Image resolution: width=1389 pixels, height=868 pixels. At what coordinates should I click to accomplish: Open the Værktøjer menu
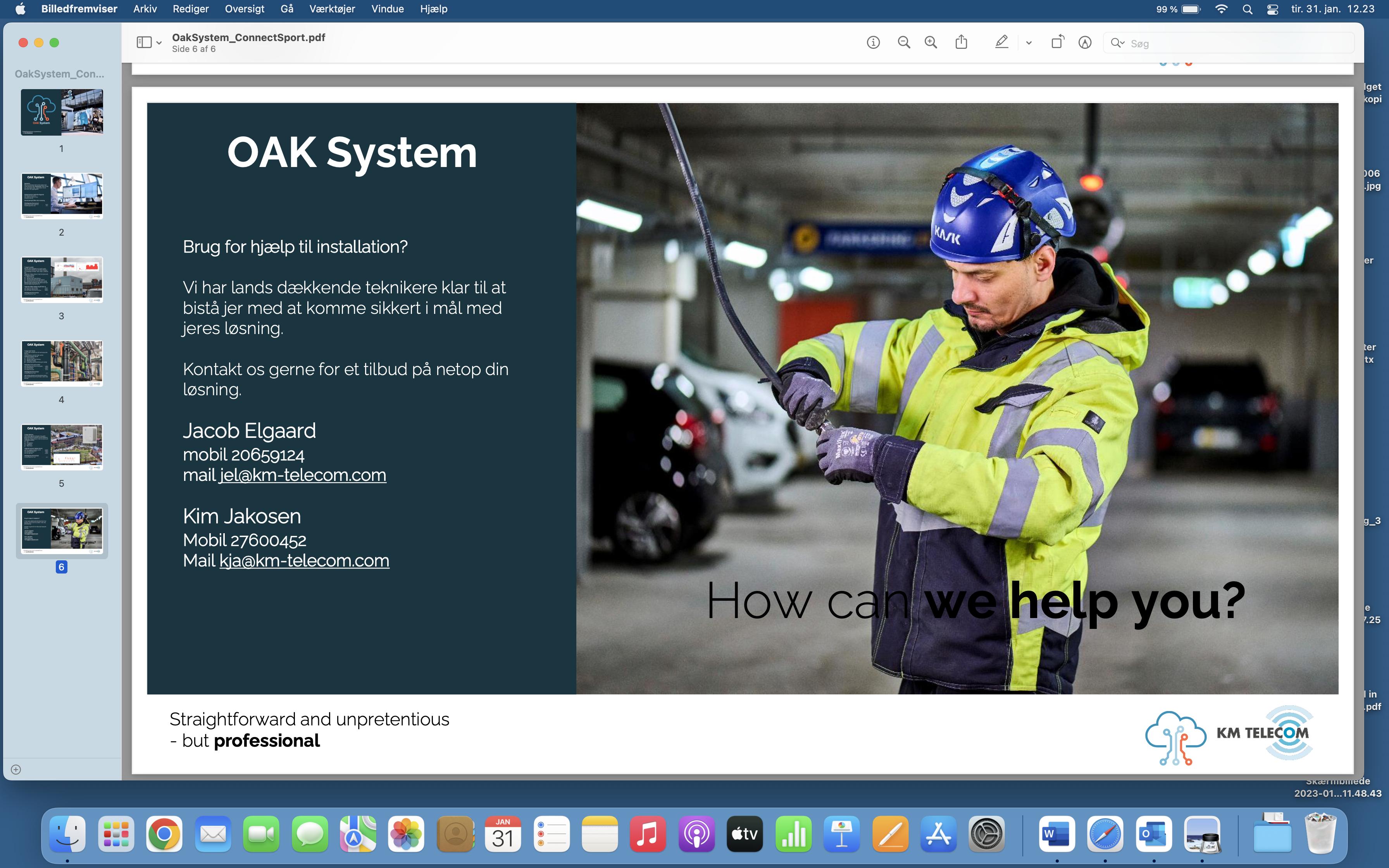(x=332, y=9)
